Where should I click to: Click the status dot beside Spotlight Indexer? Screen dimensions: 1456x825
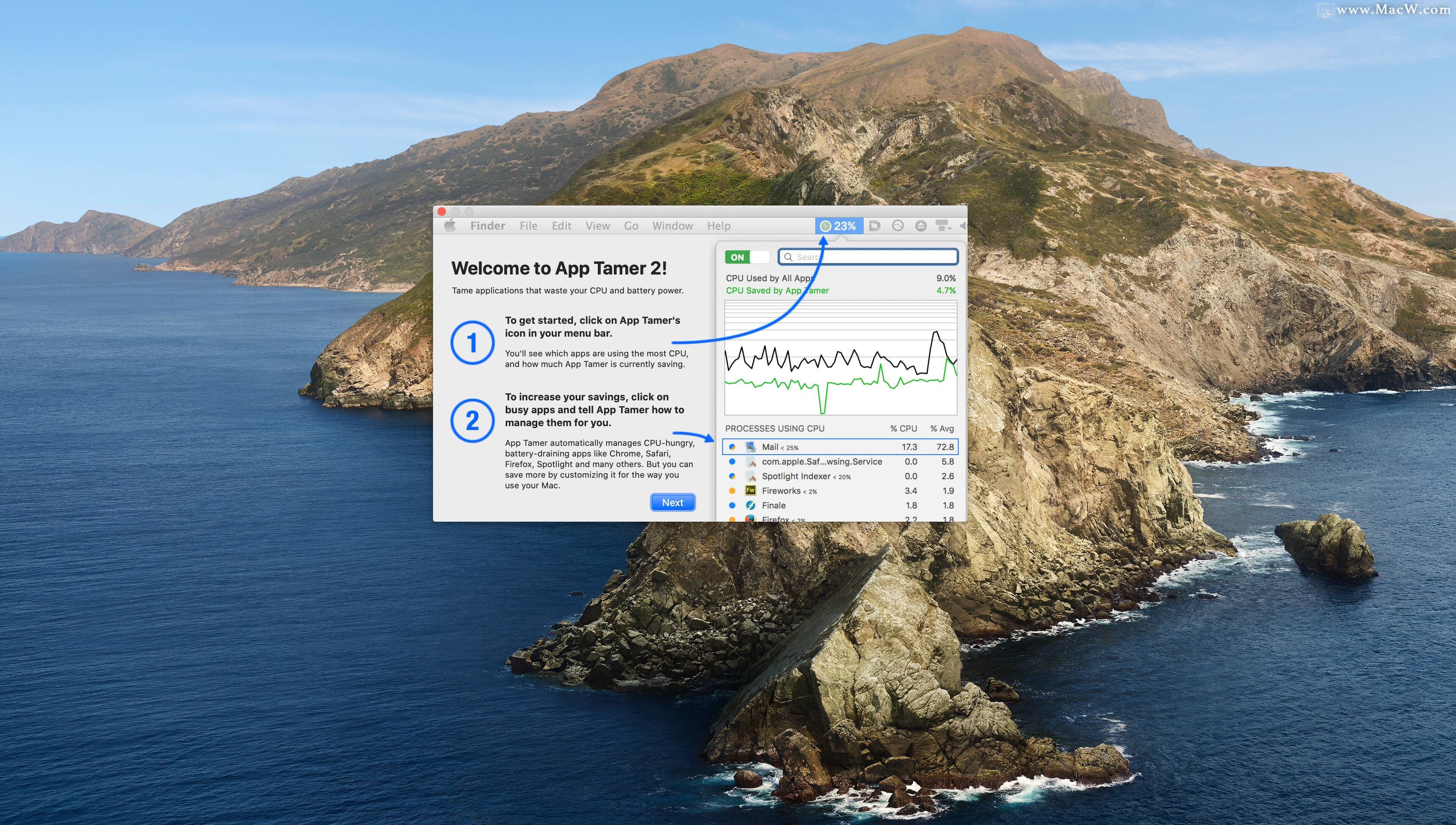pos(732,476)
